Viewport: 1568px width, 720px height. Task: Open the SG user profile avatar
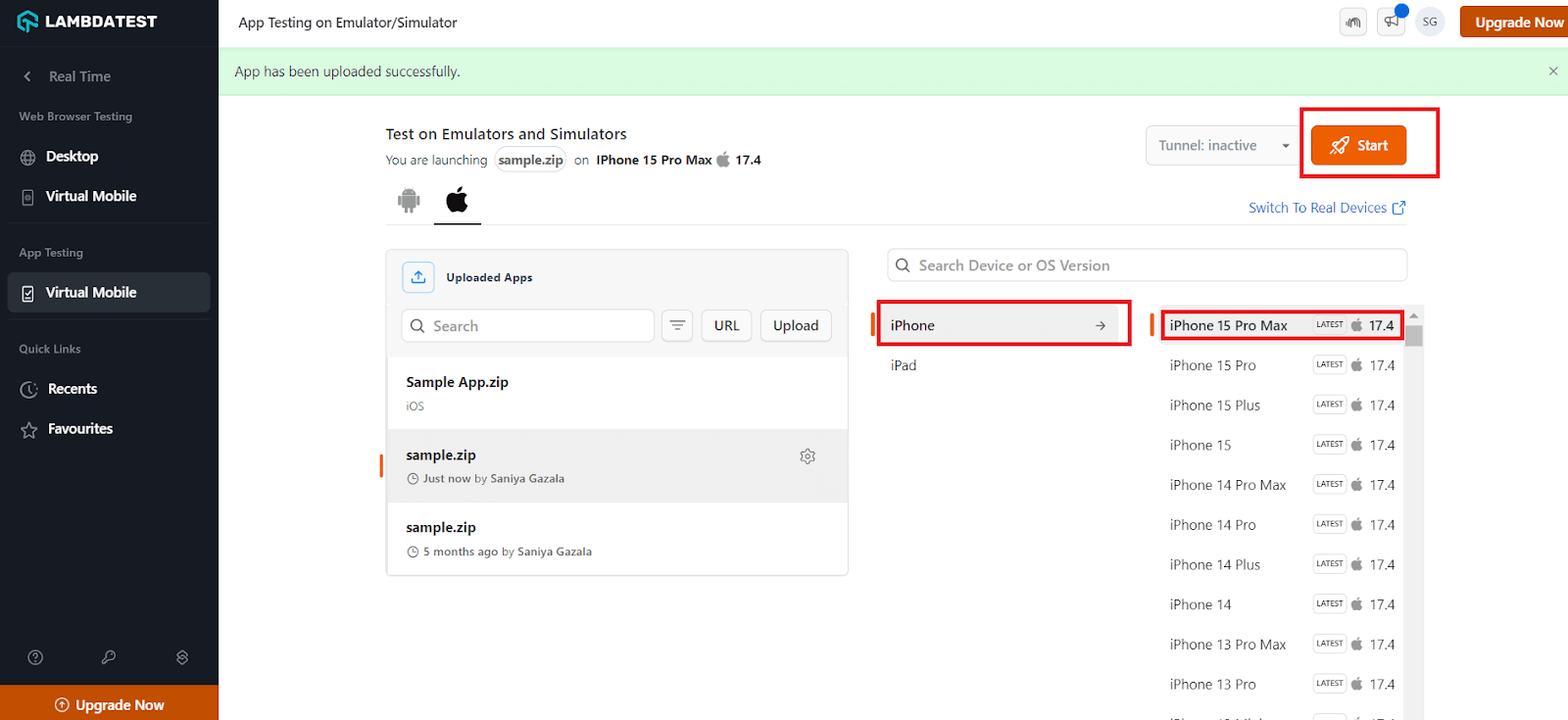pyautogui.click(x=1430, y=22)
